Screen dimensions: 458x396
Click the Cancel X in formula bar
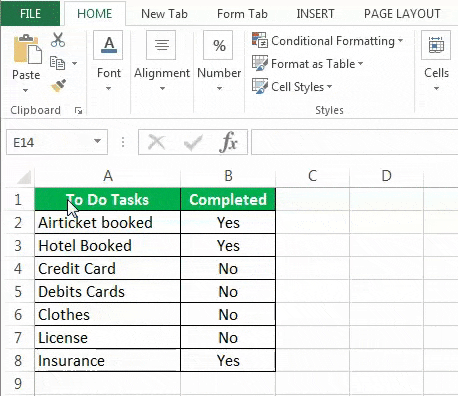[x=156, y=142]
